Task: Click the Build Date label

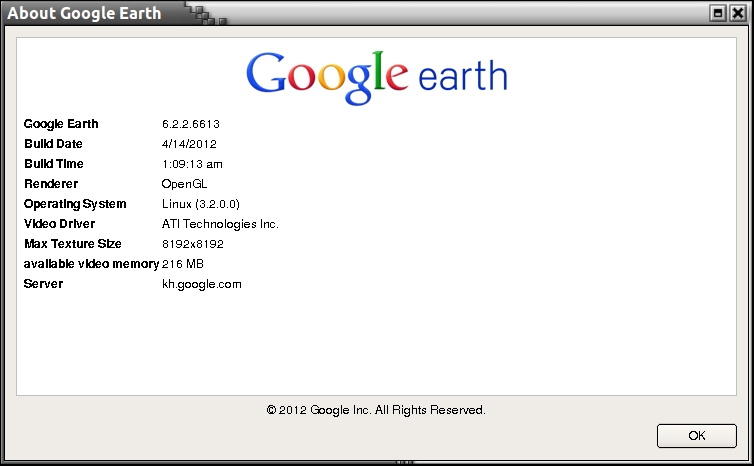Action: (53, 144)
